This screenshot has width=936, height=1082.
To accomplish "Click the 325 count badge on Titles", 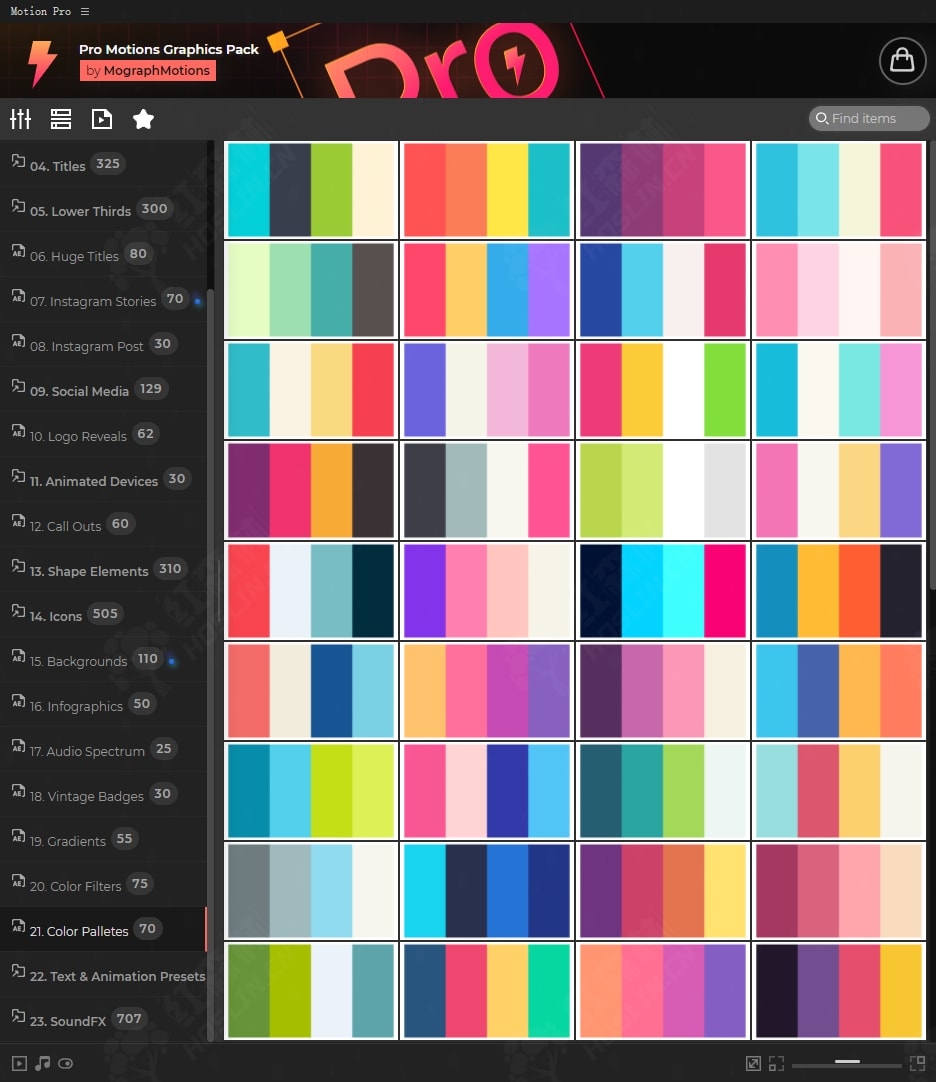I will 108,164.
